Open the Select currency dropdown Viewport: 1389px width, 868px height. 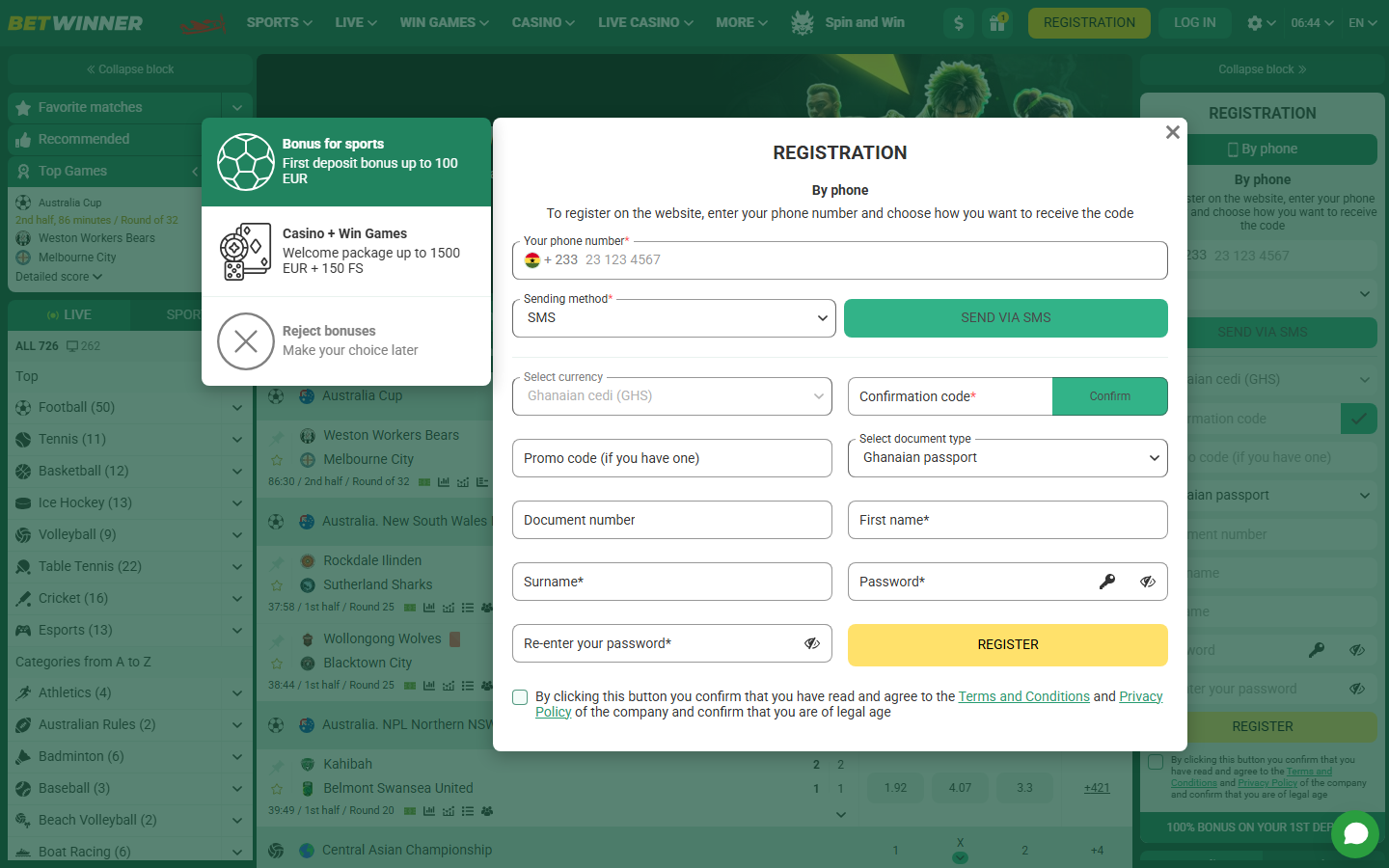pos(672,396)
